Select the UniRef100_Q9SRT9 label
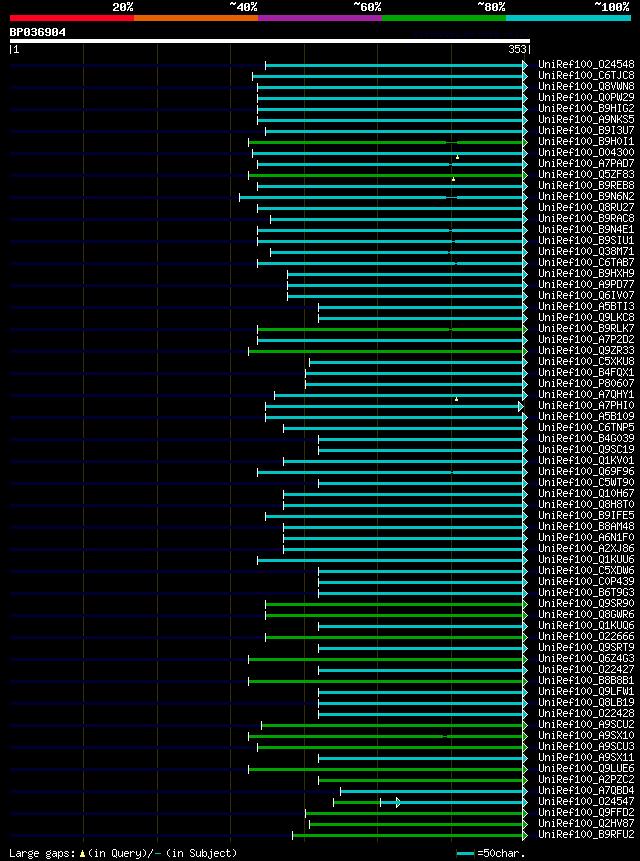The image size is (640, 861). pyautogui.click(x=586, y=647)
